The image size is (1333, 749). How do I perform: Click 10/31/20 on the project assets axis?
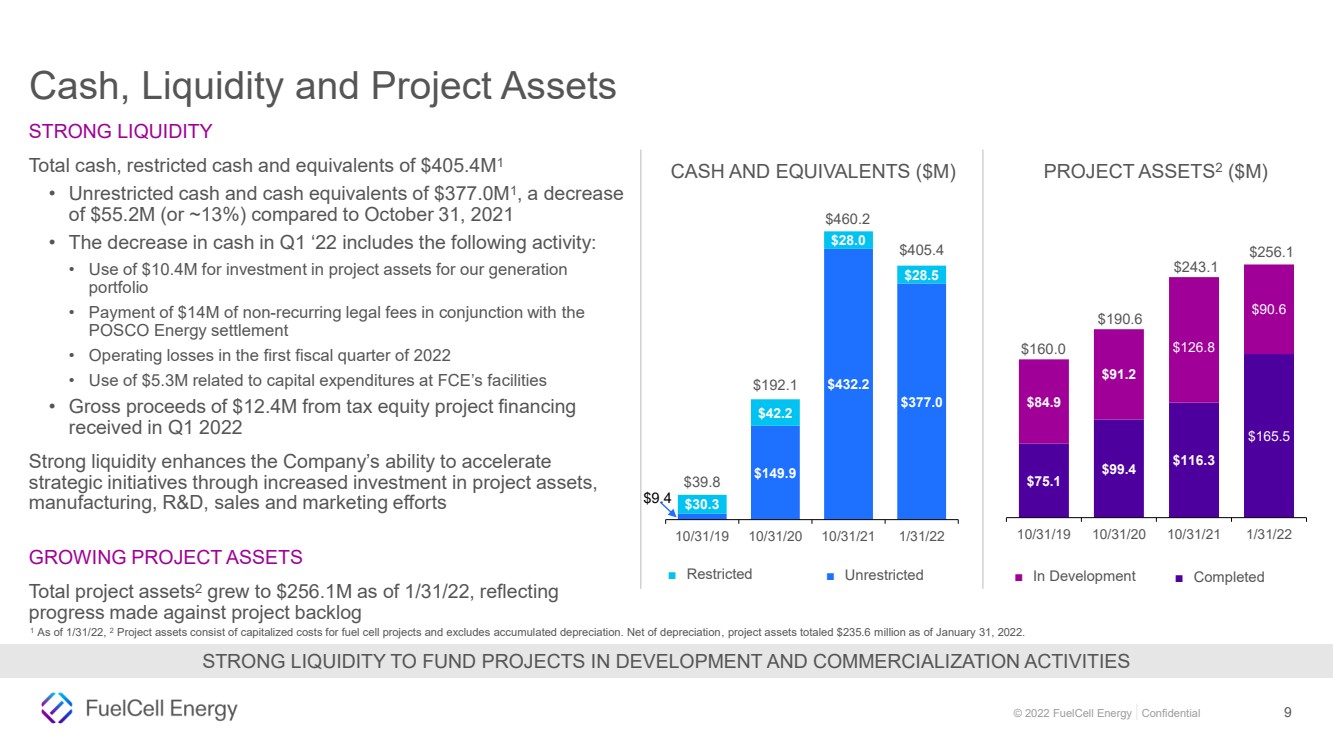pyautogui.click(x=1119, y=535)
